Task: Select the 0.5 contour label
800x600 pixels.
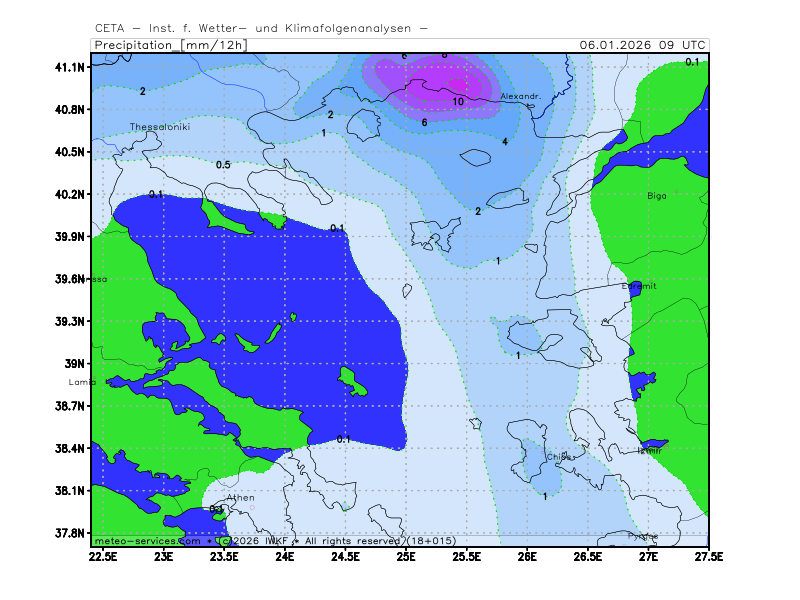Action: point(223,164)
